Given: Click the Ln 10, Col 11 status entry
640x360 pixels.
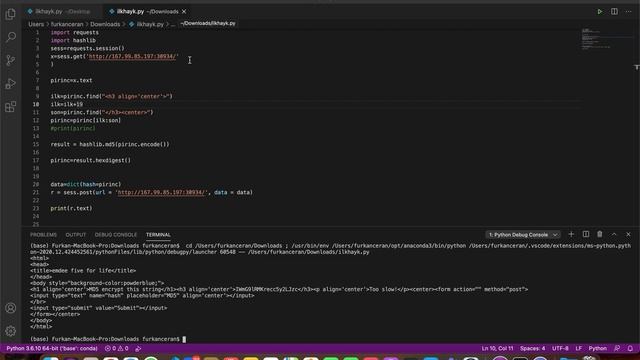Looking at the screenshot, I should [497, 348].
